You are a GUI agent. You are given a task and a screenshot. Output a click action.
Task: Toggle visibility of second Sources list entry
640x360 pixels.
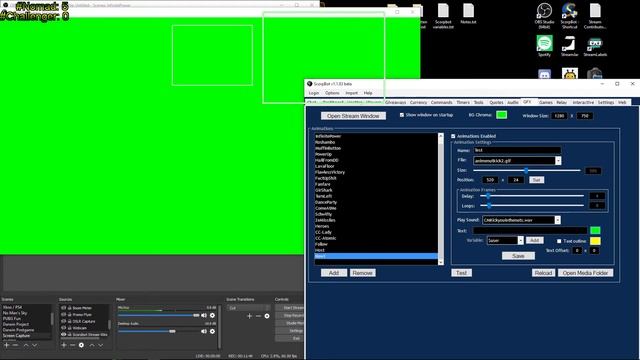(x=64, y=315)
